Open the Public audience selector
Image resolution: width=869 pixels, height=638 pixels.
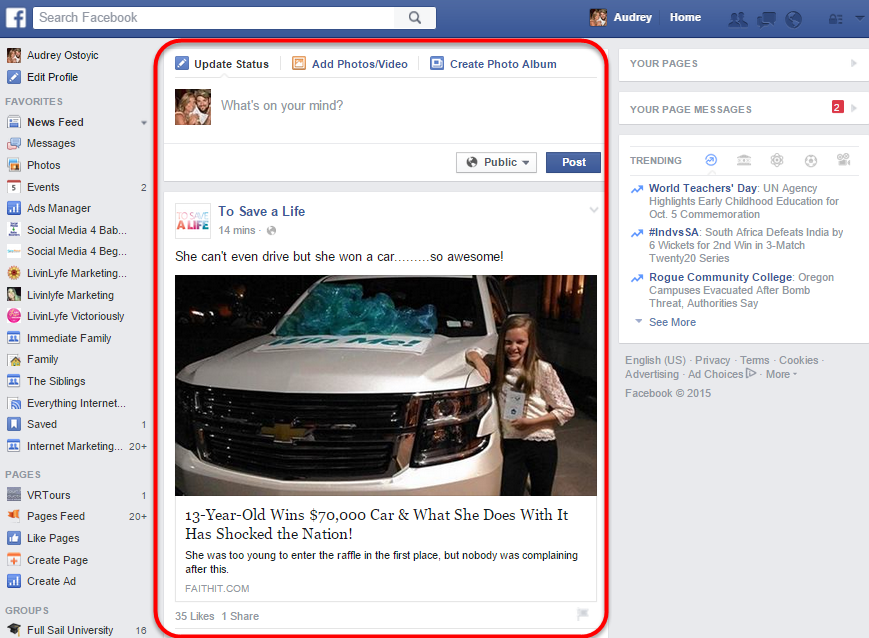(x=496, y=162)
